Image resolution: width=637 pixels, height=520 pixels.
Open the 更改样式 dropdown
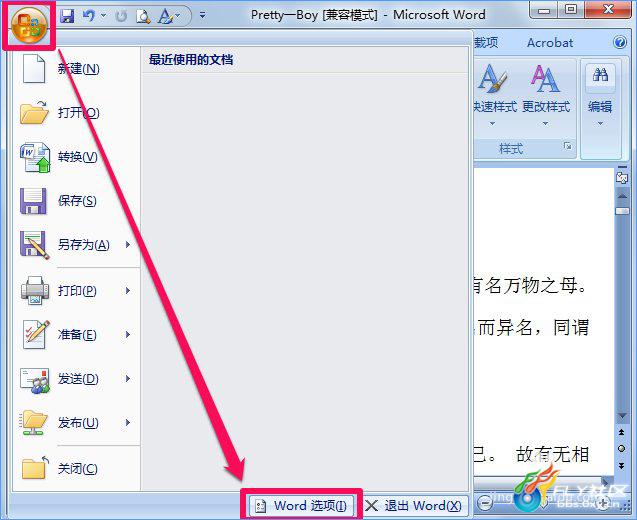click(x=546, y=95)
